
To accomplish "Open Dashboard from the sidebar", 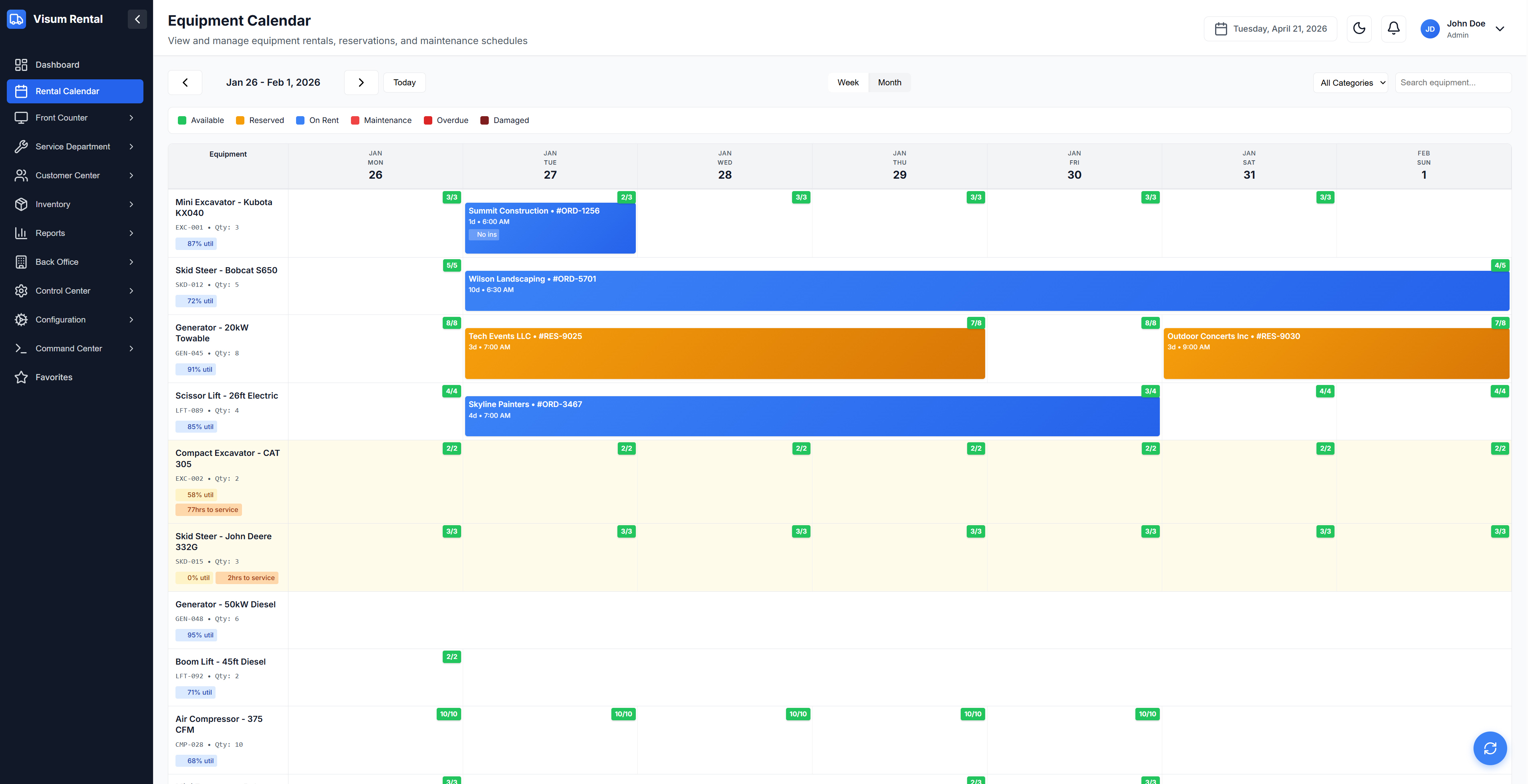I will click(x=75, y=64).
